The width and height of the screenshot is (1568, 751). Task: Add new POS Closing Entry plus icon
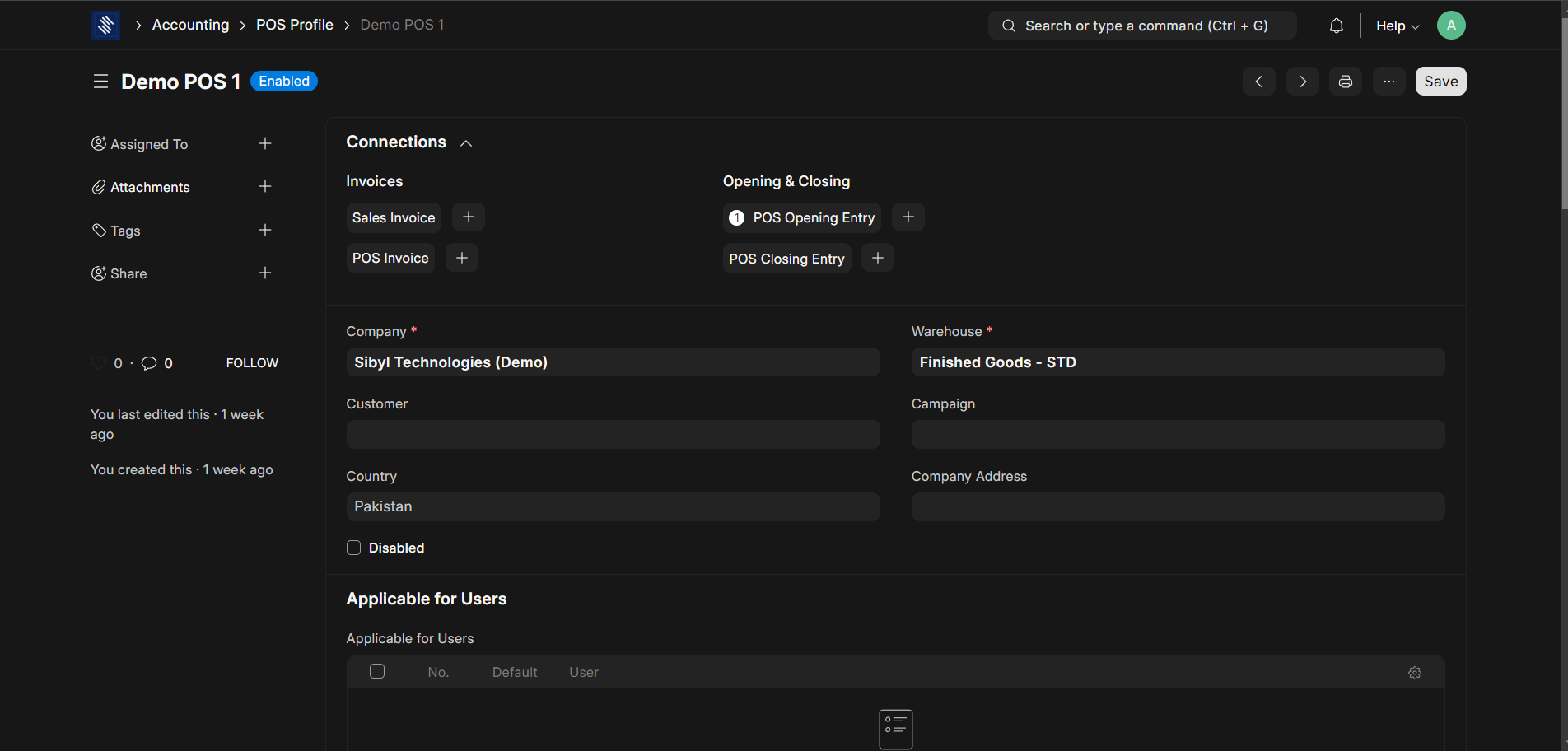pyautogui.click(x=878, y=258)
